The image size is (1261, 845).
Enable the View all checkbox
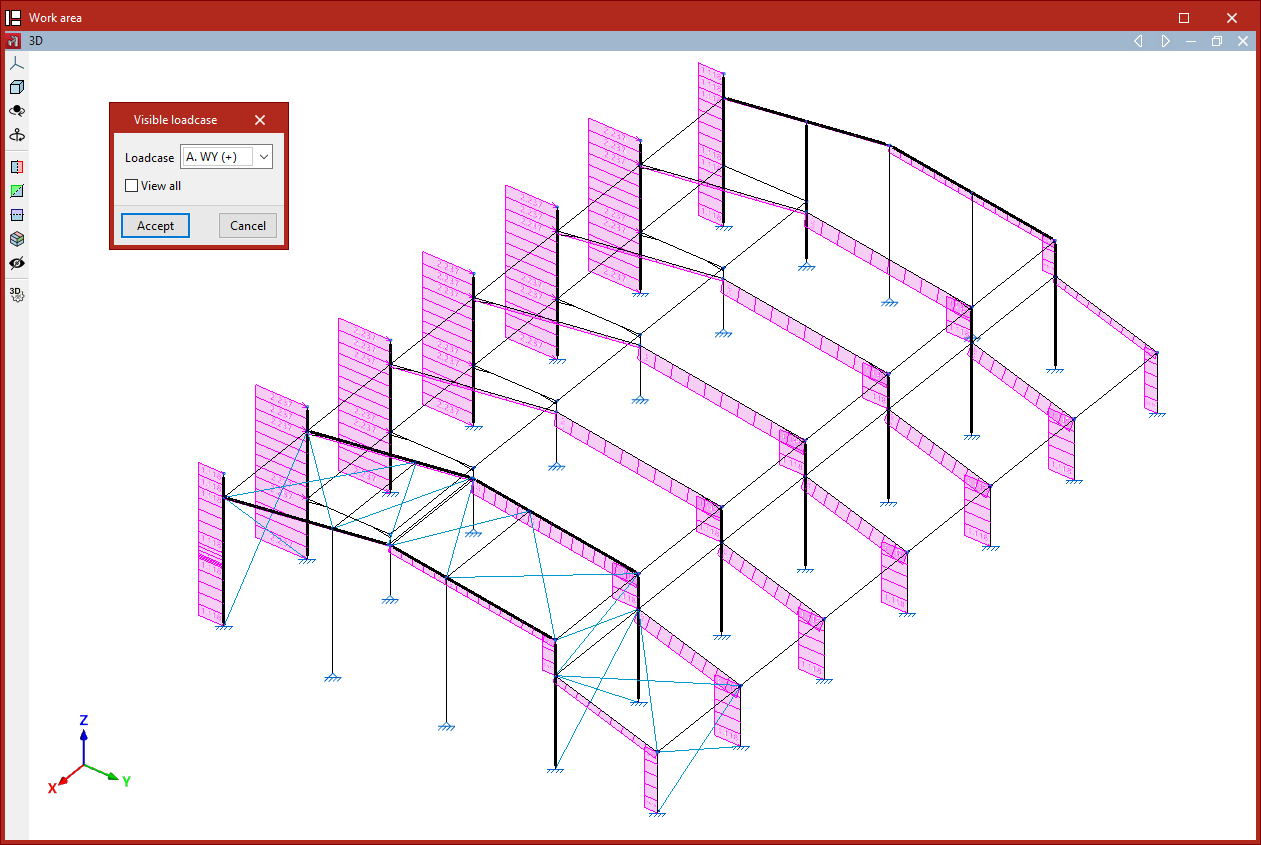tap(131, 186)
